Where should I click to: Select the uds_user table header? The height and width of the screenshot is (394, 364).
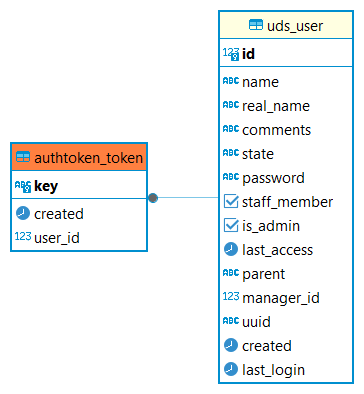point(286,25)
